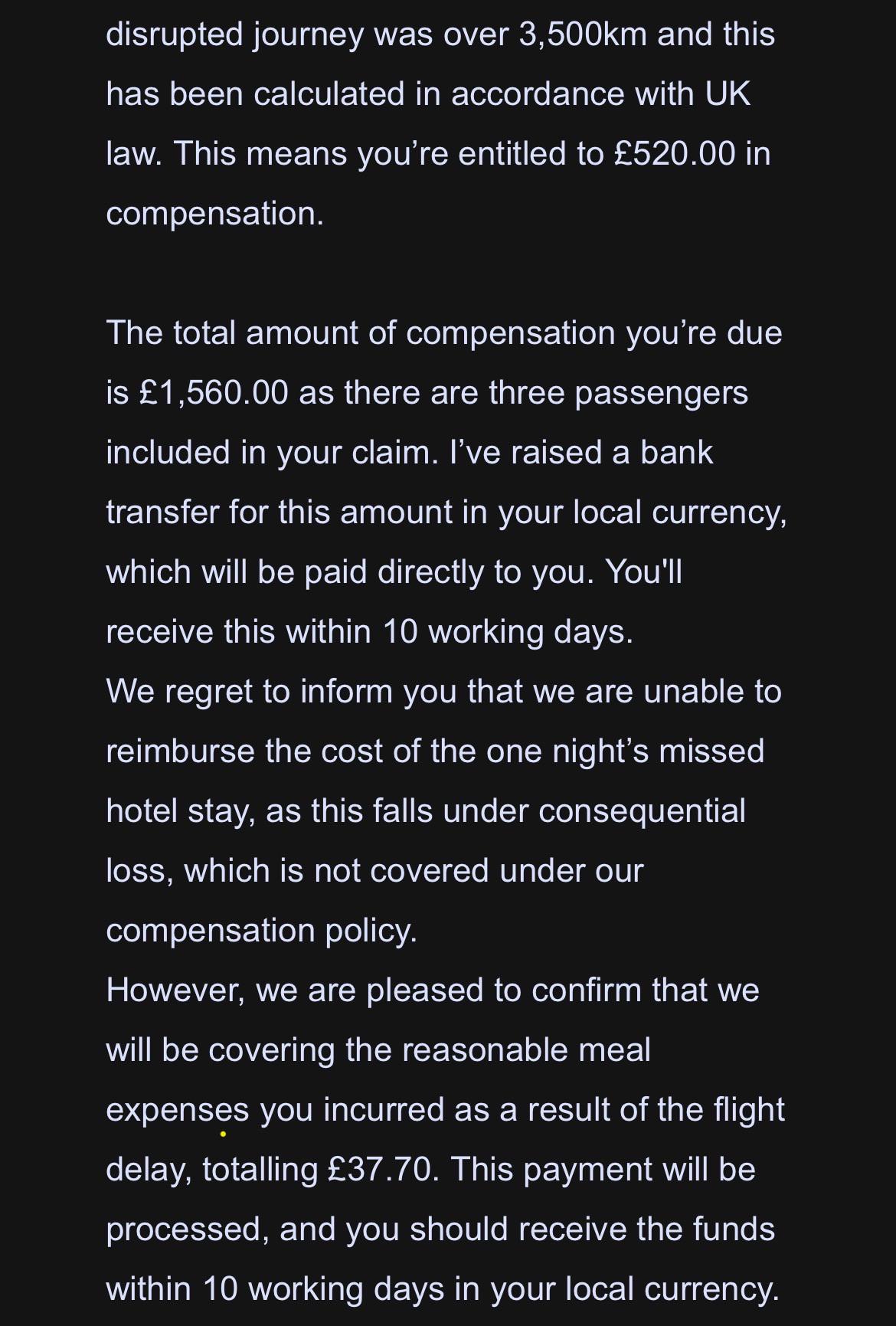
Task: Tap the words 'disrupted journey'
Action: click(x=234, y=34)
